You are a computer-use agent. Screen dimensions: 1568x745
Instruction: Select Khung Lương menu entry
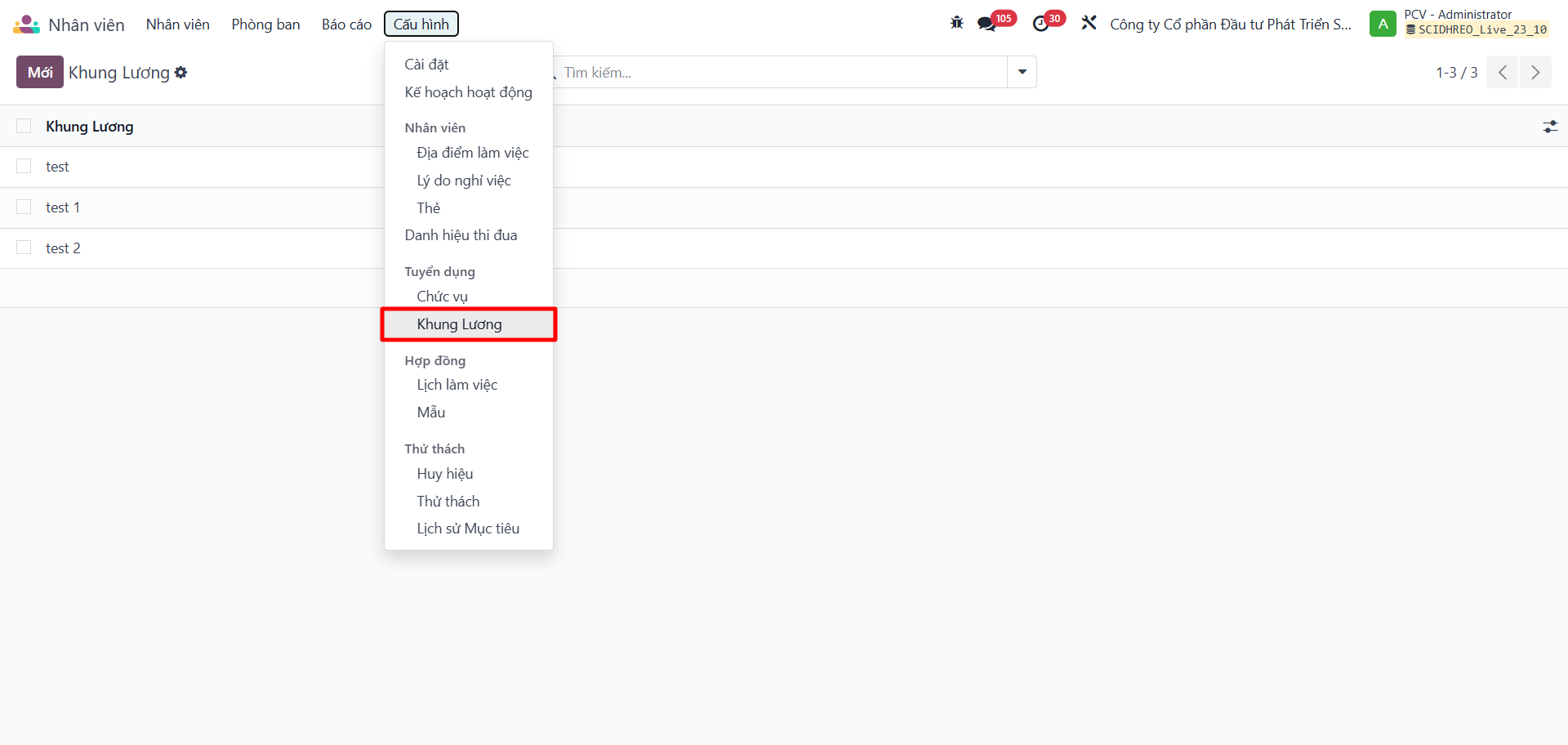tap(469, 324)
